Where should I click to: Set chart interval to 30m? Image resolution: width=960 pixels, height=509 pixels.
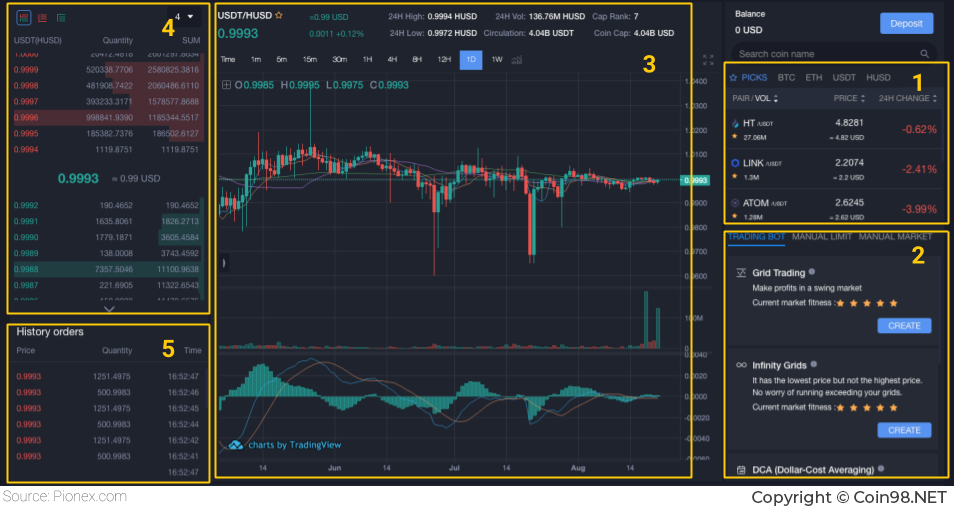(x=339, y=59)
